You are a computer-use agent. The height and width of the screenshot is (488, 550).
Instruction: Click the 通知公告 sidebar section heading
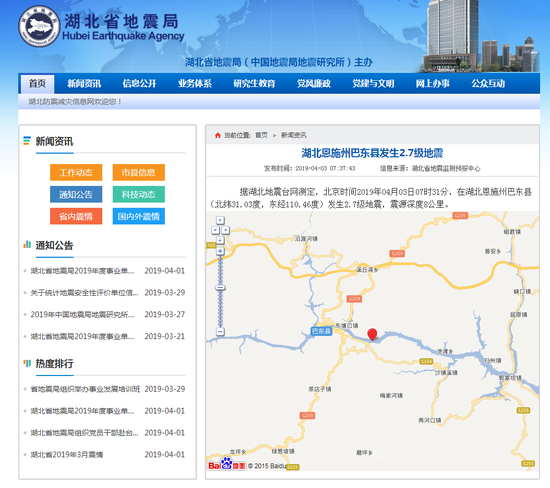54,245
